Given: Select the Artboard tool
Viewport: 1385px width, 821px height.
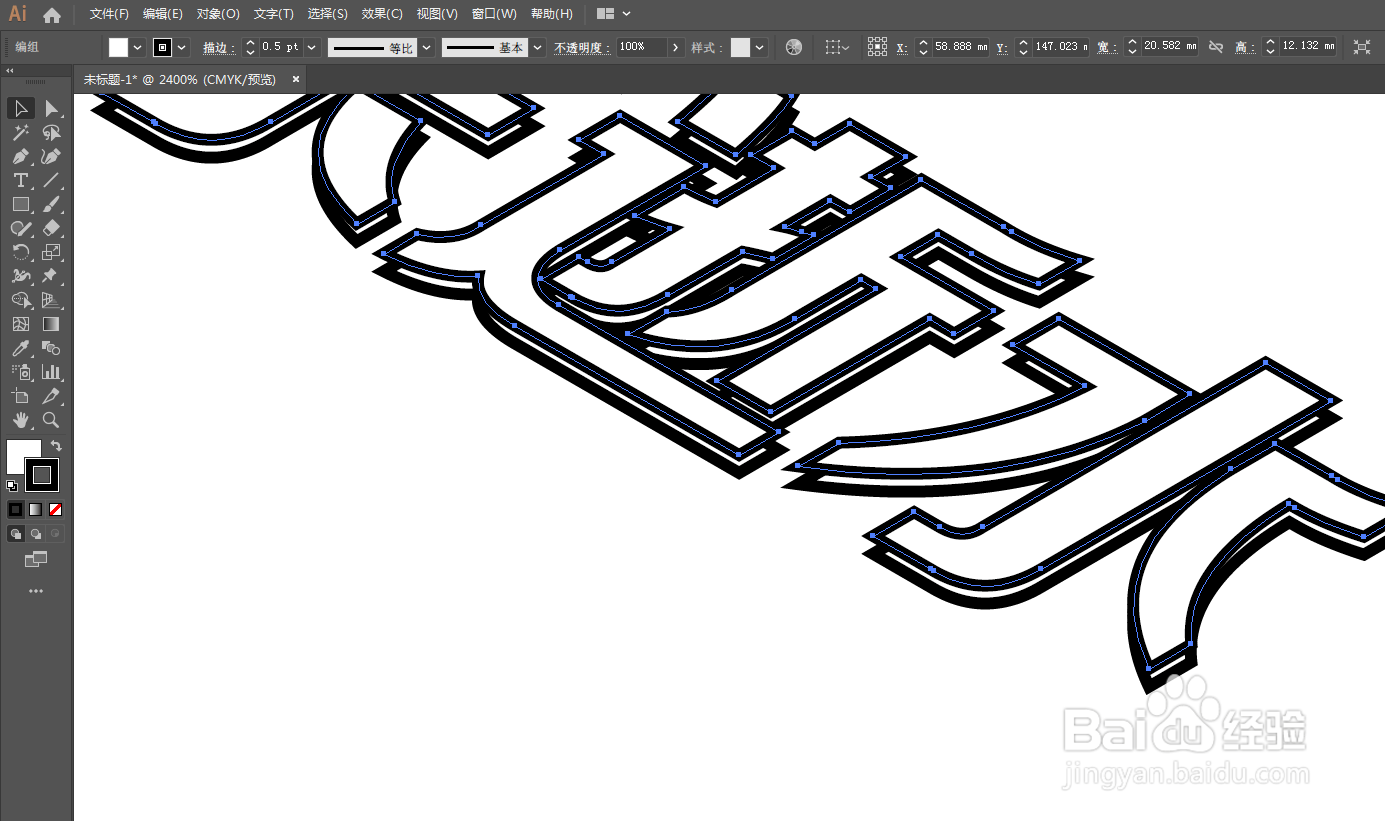Looking at the screenshot, I should [x=21, y=396].
